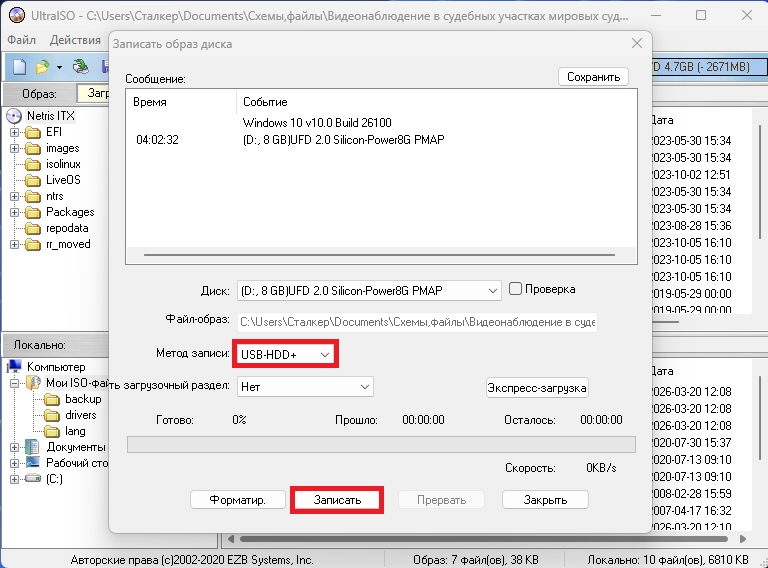Select the log event '(D:, 8 GB)UFD 2.0 Silicon-Power8G PMAP'
The height and width of the screenshot is (568, 768).
(343, 140)
